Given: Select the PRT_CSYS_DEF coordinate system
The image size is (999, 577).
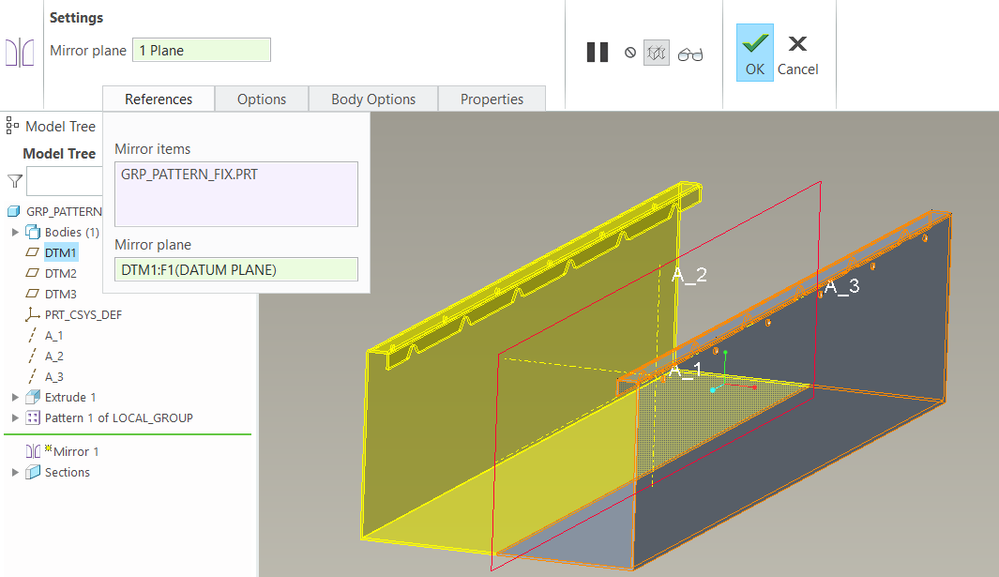Looking at the screenshot, I should point(83,314).
